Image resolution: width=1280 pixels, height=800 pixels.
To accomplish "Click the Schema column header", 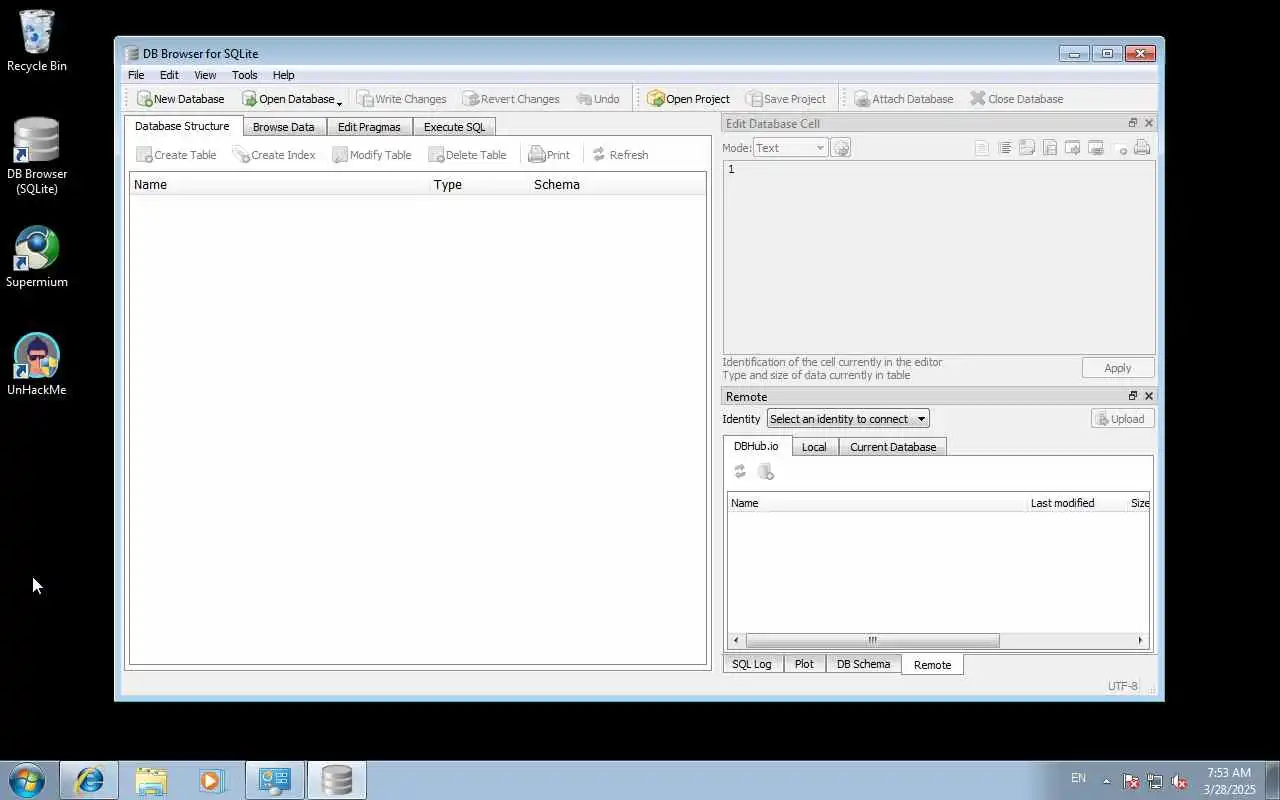I will pyautogui.click(x=617, y=184).
